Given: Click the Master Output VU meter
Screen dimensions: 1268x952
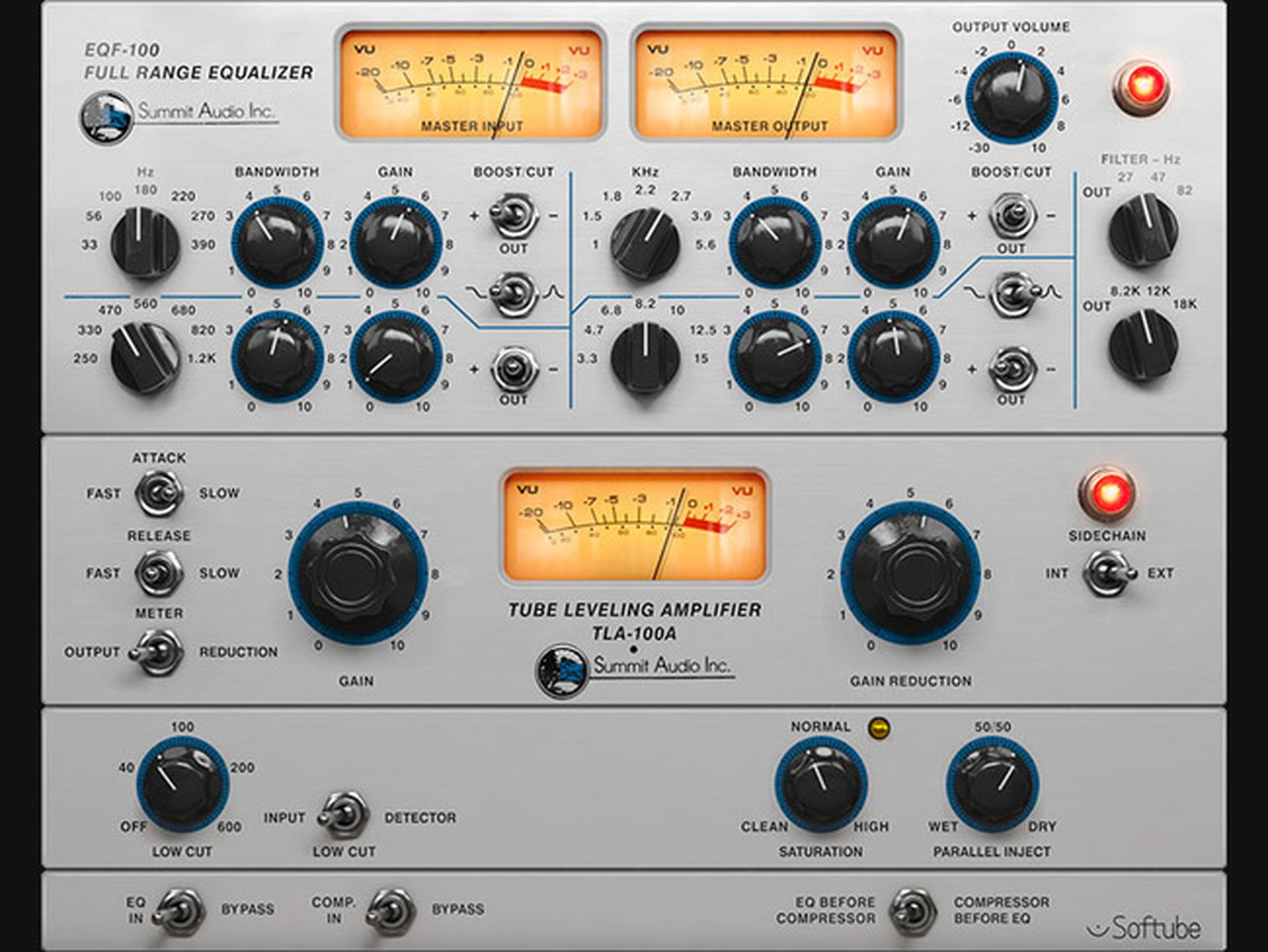Looking at the screenshot, I should point(767,83).
